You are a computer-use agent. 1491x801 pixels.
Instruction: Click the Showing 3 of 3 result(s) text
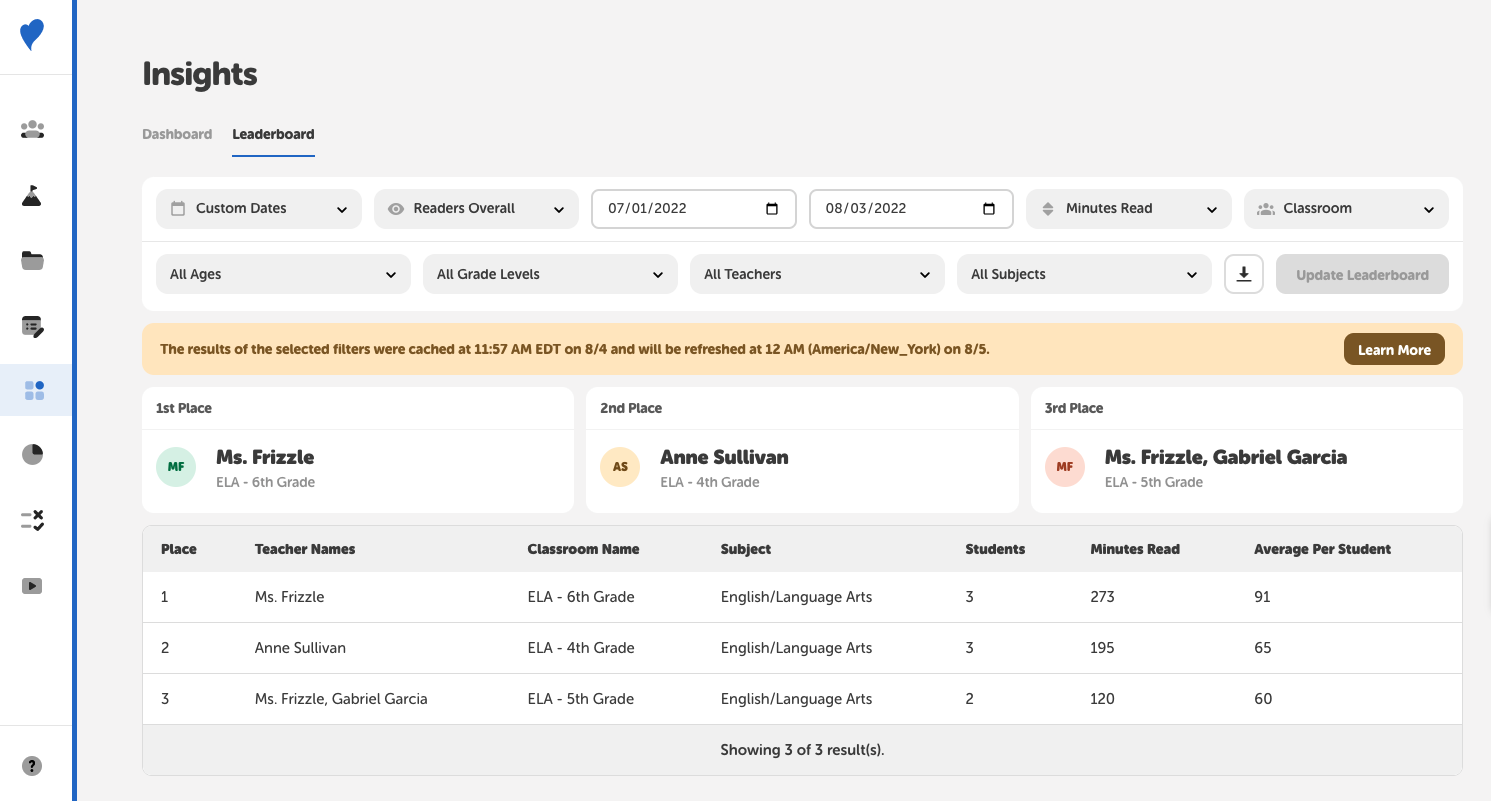coord(802,750)
